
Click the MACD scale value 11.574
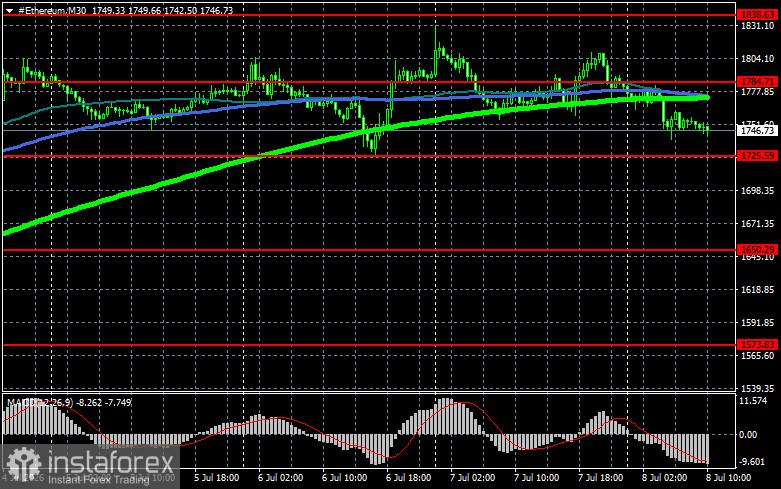tap(754, 401)
